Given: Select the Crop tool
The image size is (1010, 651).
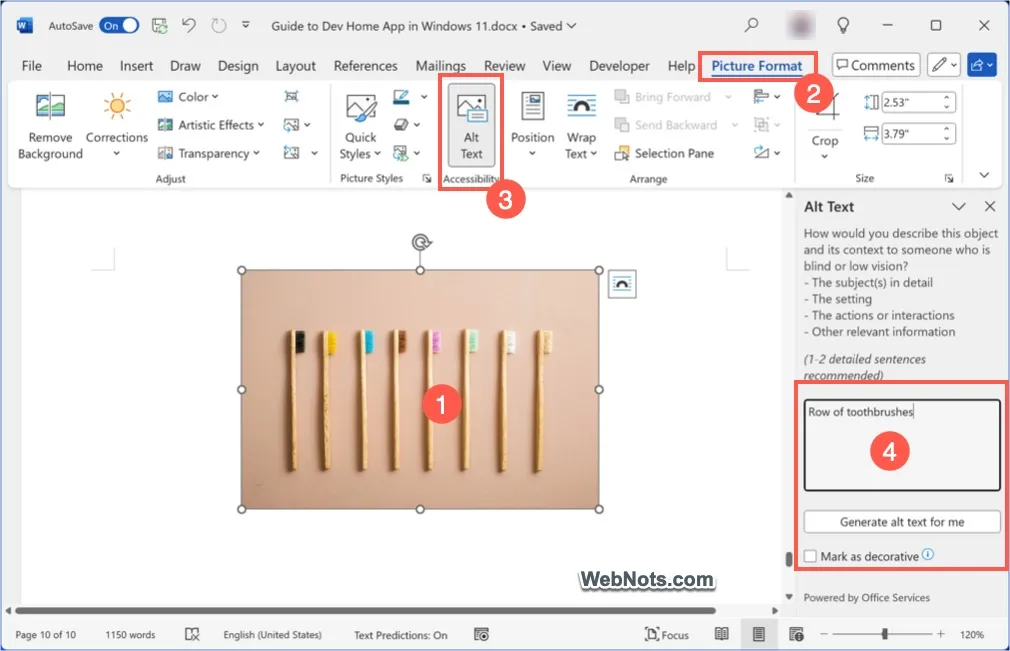Looking at the screenshot, I should tap(825, 120).
